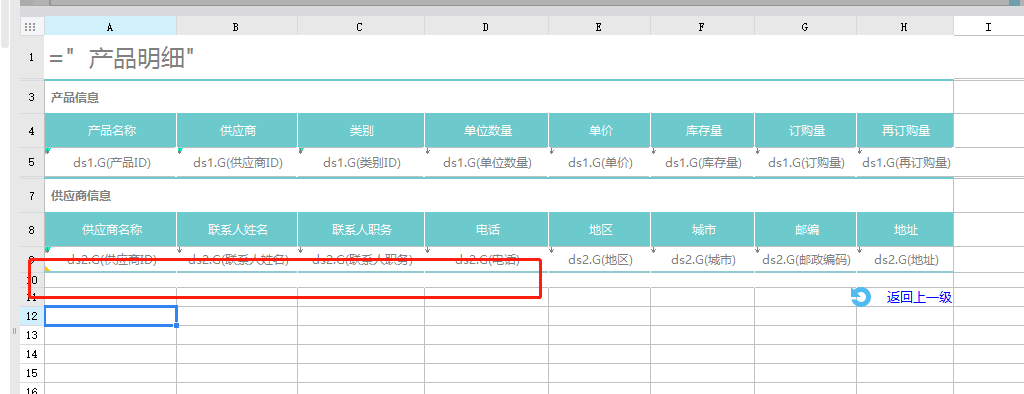This screenshot has width=1024, height=394.
Task: Select cell ds2.G(邮政编码)
Action: coord(805,259)
